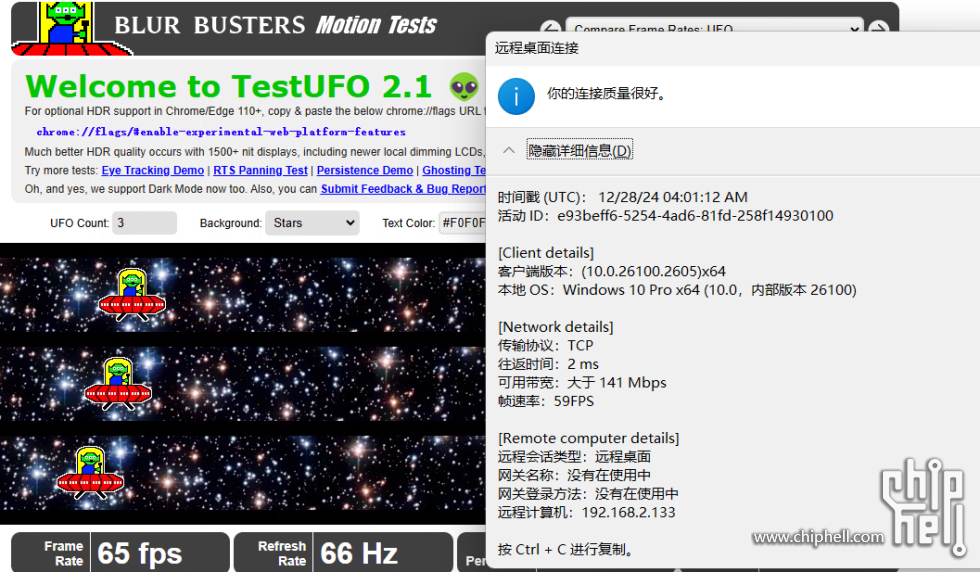Image resolution: width=980 pixels, height=572 pixels.
Task: Click the Refresh Rate 66 Hz readout
Action: point(343,553)
